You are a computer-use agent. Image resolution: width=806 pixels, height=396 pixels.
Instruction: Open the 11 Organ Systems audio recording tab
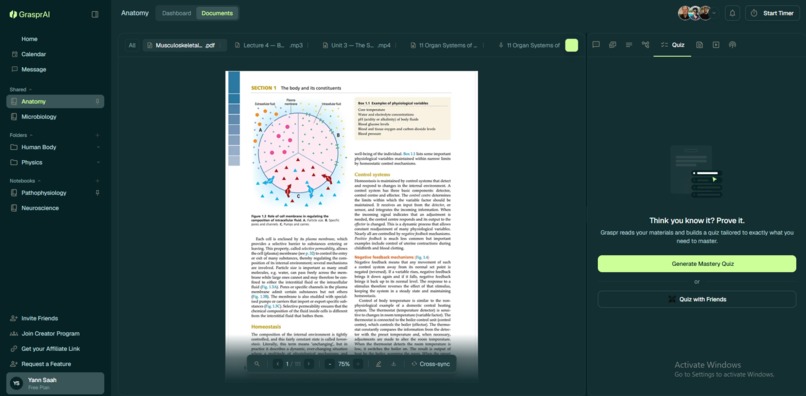click(x=529, y=45)
